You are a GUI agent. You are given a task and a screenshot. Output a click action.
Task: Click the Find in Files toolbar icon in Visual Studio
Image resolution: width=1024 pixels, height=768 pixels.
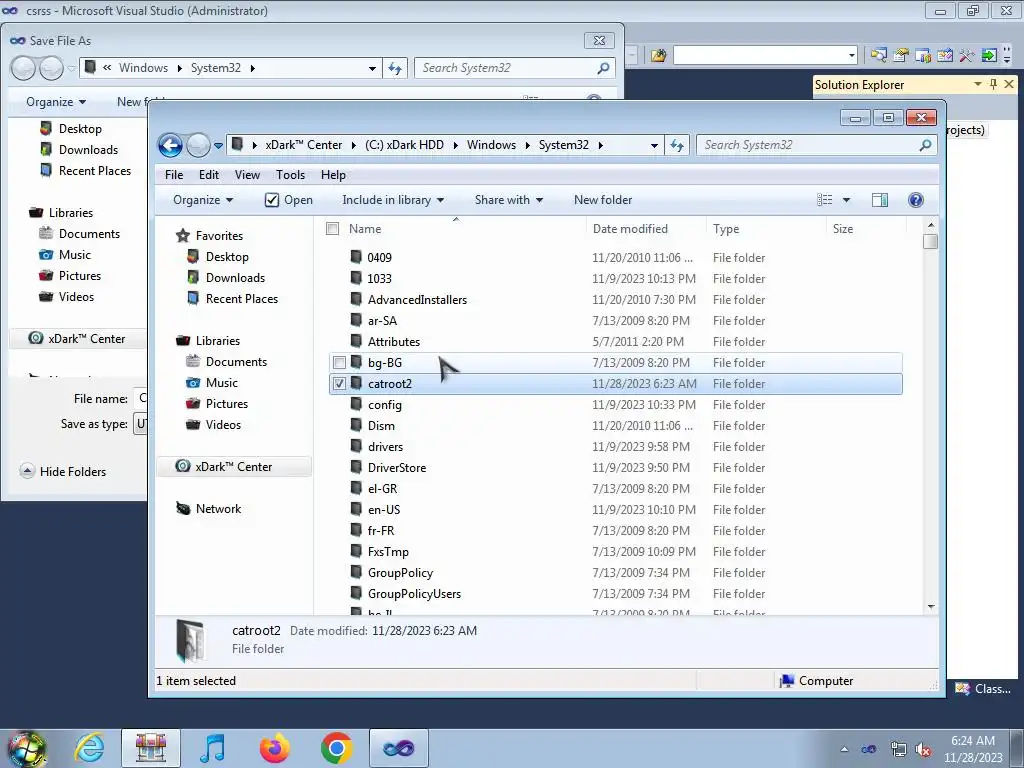click(x=658, y=56)
